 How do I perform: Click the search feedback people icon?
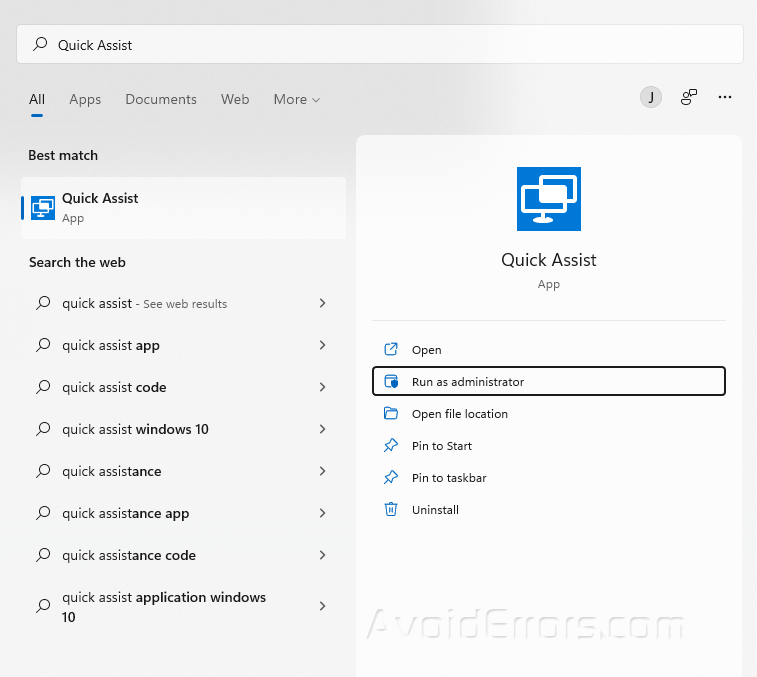(x=689, y=97)
